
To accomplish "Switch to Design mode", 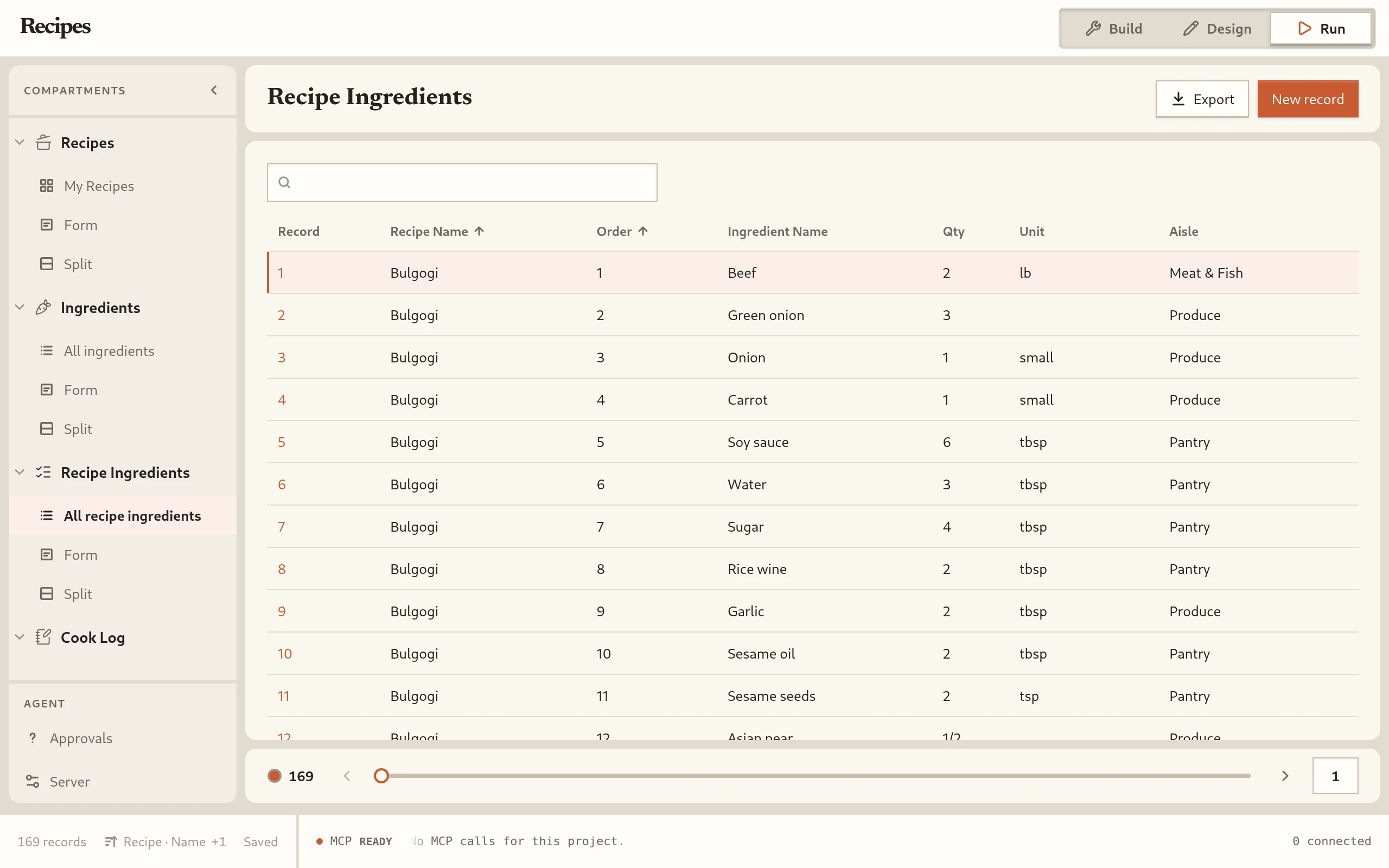I will click(1218, 29).
